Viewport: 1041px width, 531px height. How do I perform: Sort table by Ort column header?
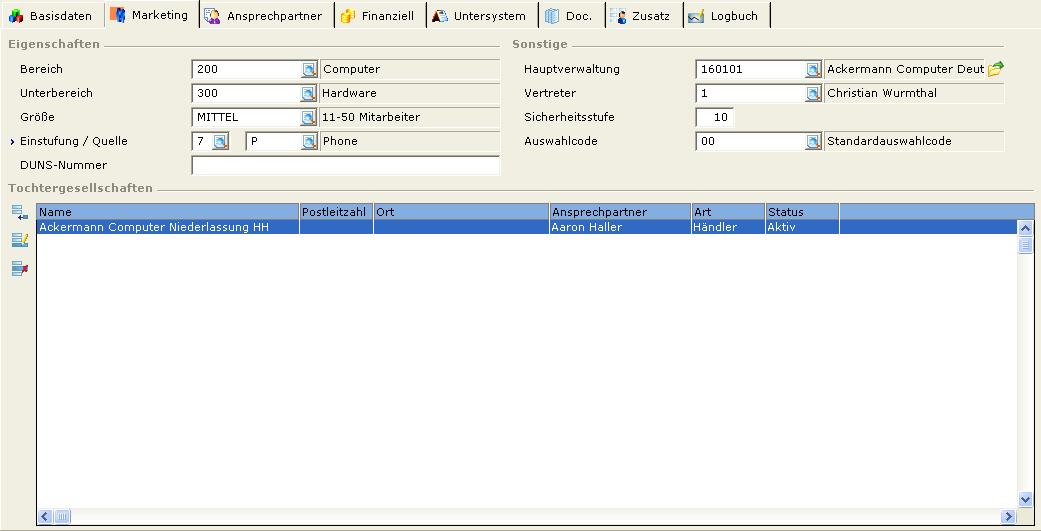click(x=461, y=212)
